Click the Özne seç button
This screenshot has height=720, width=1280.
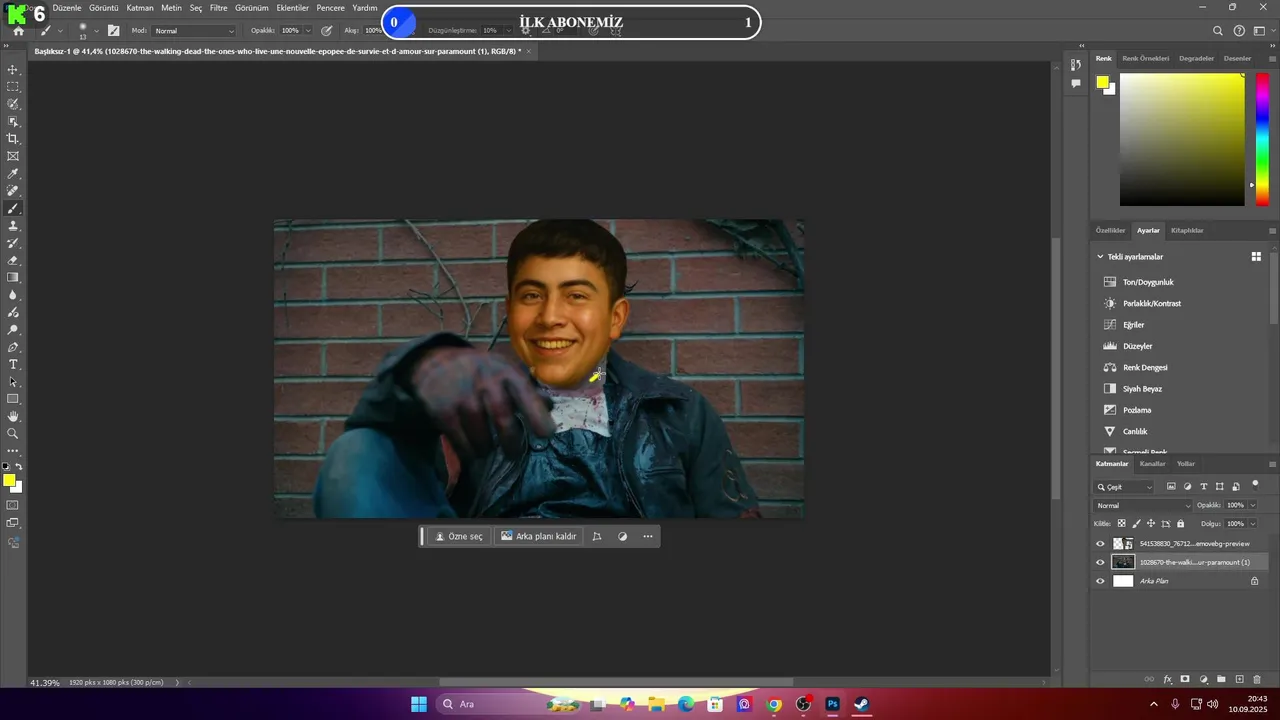click(x=459, y=536)
